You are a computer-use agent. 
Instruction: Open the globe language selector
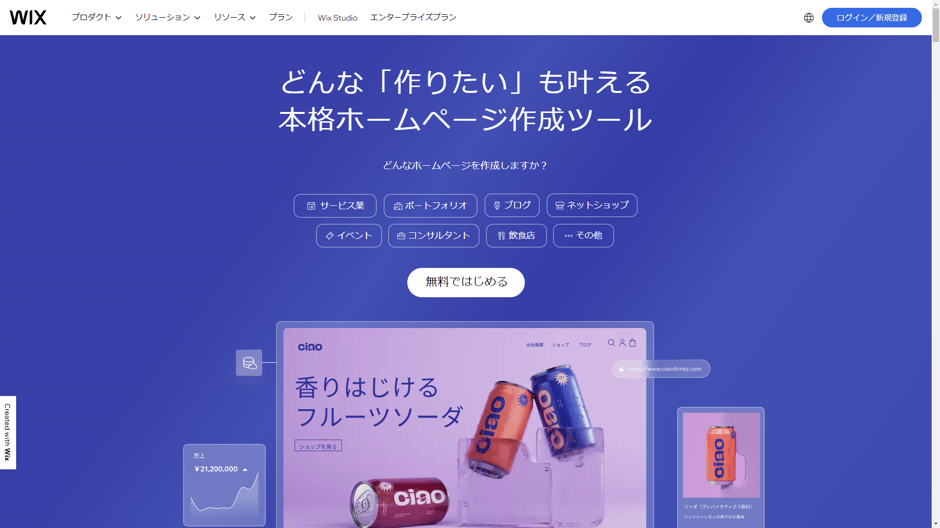809,18
